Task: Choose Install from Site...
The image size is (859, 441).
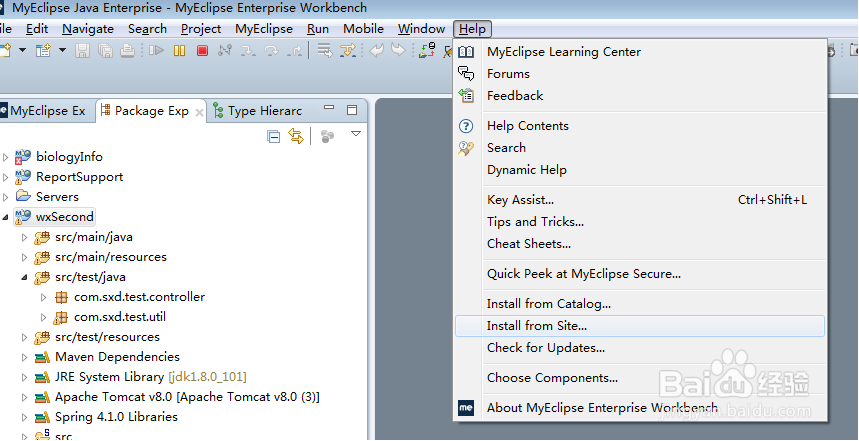Action: (640, 325)
